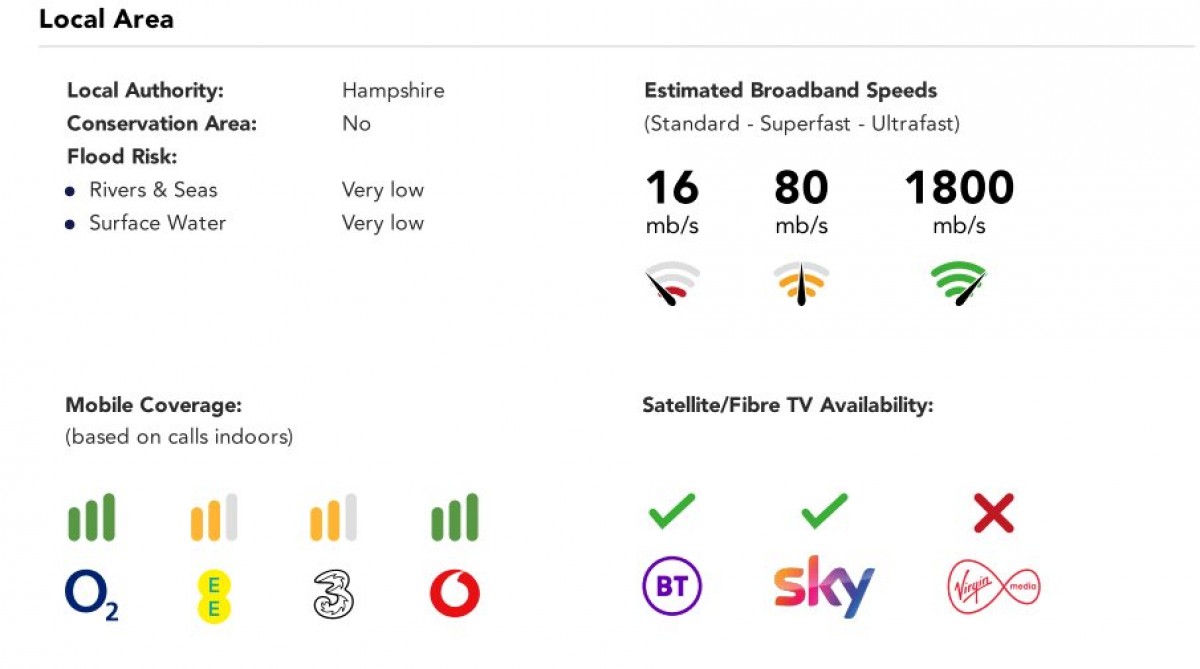Click the green ultrafast speed gauge icon

(958, 283)
